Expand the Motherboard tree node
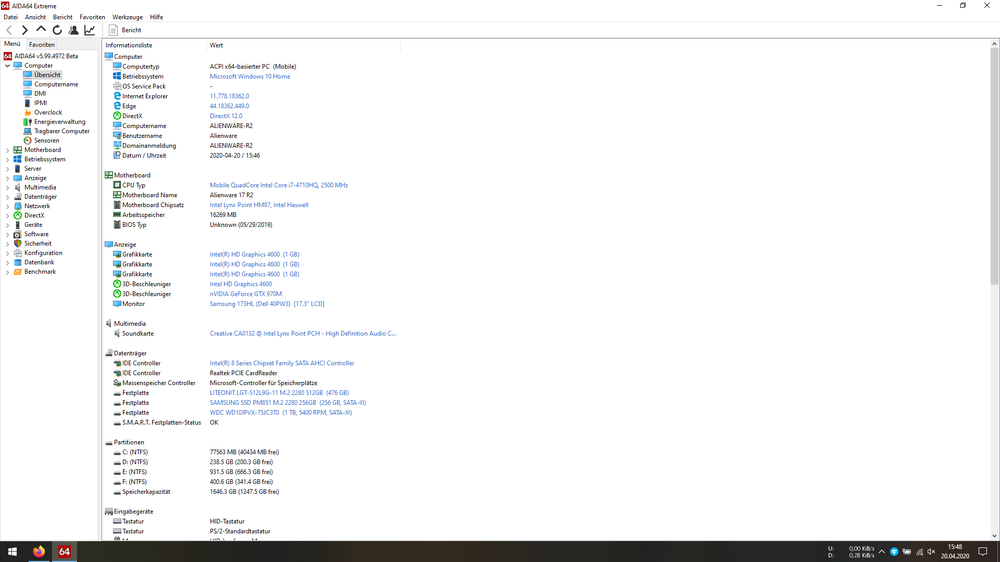The image size is (1000, 562). 7,150
